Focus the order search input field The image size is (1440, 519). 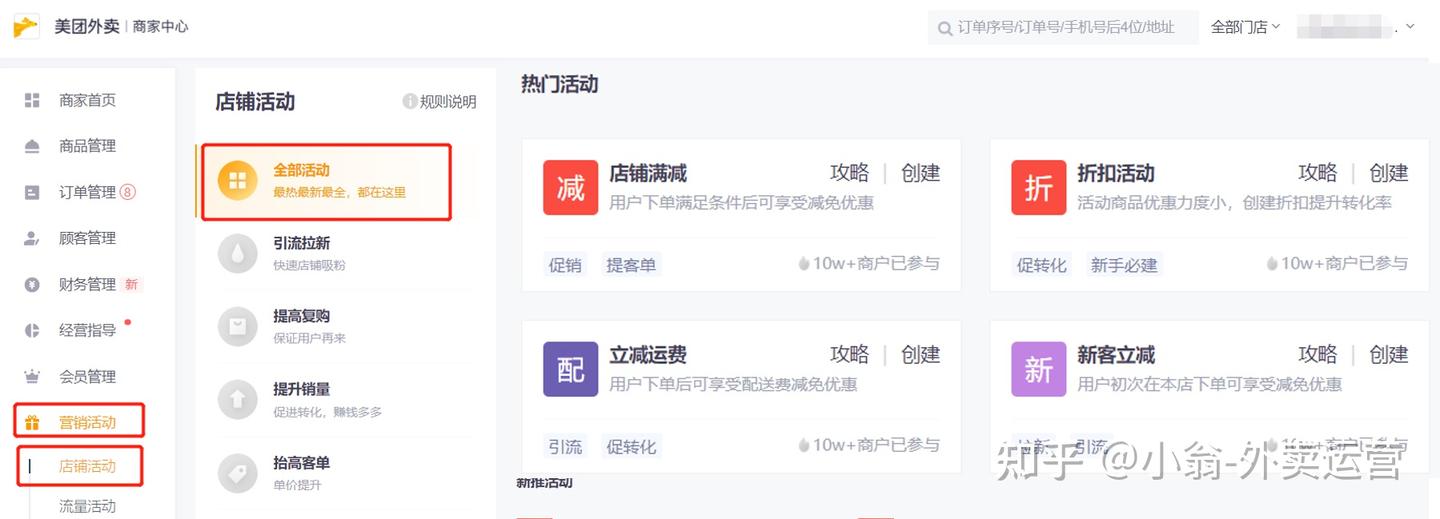point(1063,27)
